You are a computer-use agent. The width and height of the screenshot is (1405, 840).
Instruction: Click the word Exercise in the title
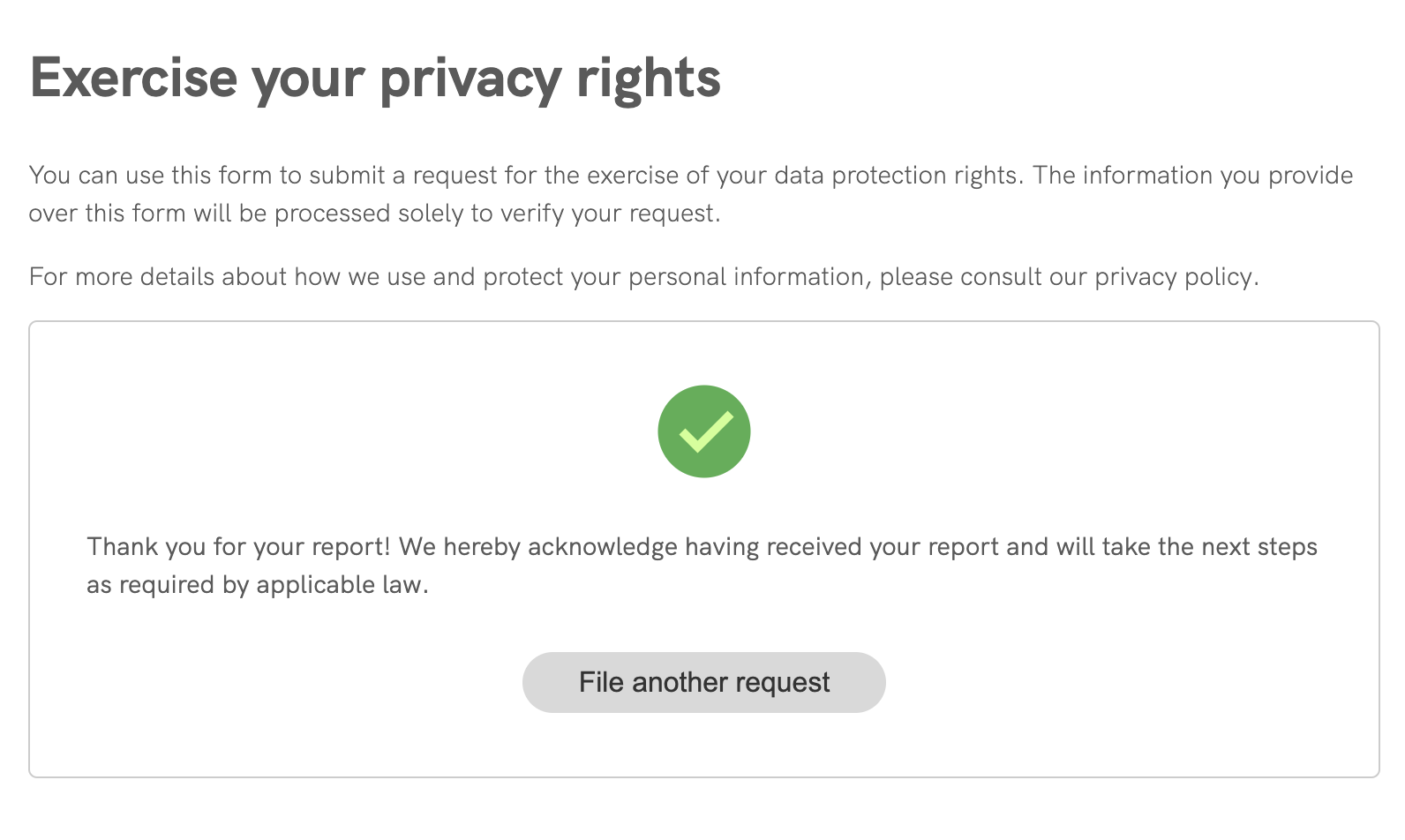pyautogui.click(x=134, y=79)
